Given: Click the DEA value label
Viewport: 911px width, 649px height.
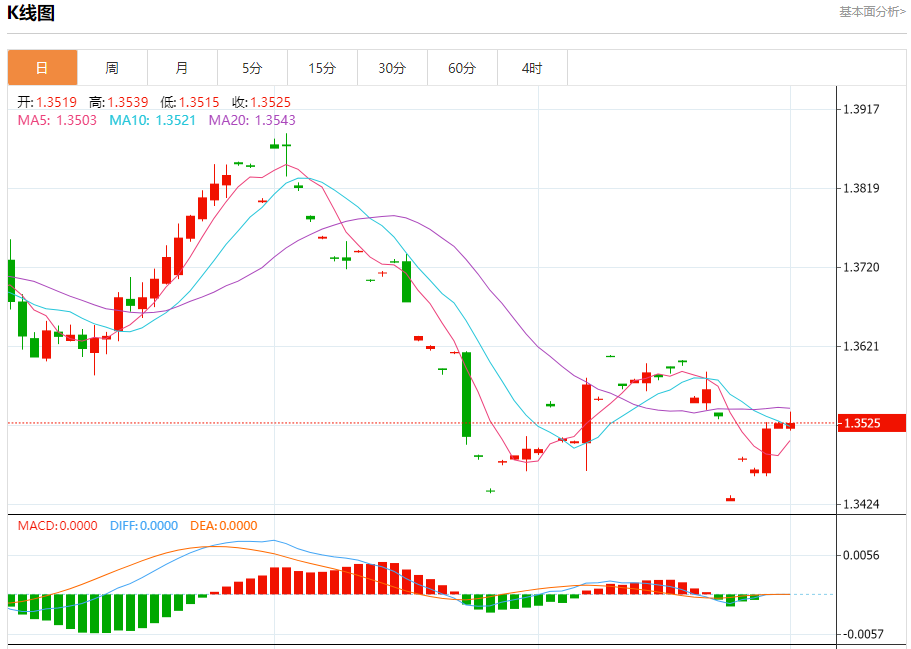Looking at the screenshot, I should click(x=224, y=526).
